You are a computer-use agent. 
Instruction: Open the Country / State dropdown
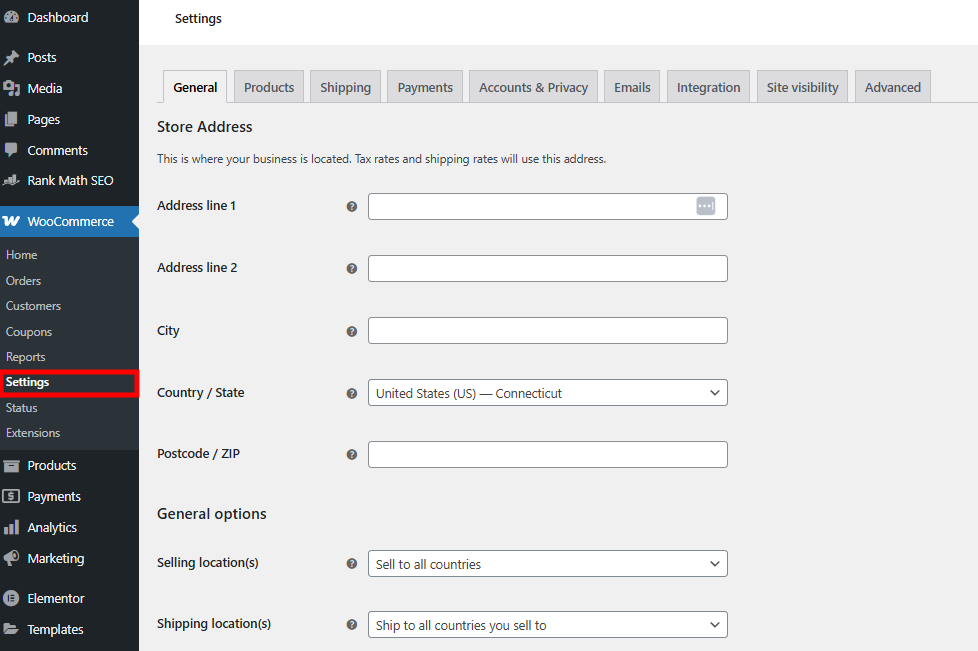tap(547, 393)
